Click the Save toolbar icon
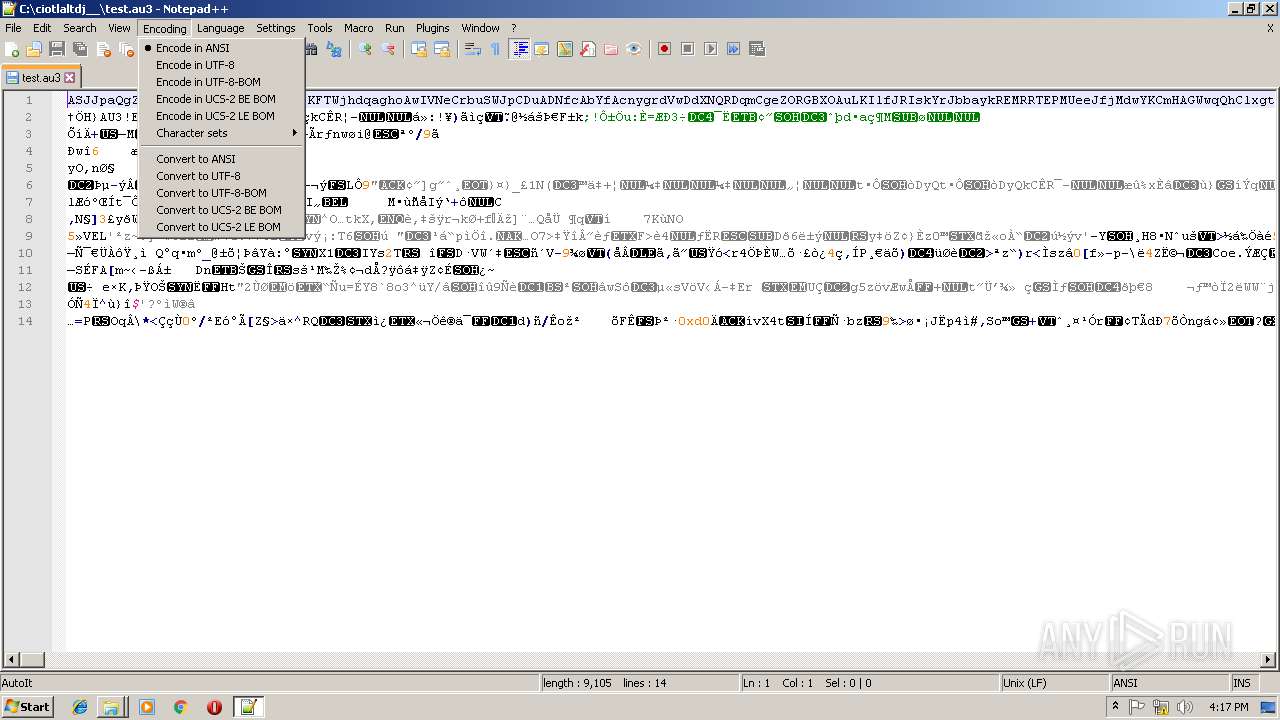The height and width of the screenshot is (720, 1280). click(x=57, y=49)
